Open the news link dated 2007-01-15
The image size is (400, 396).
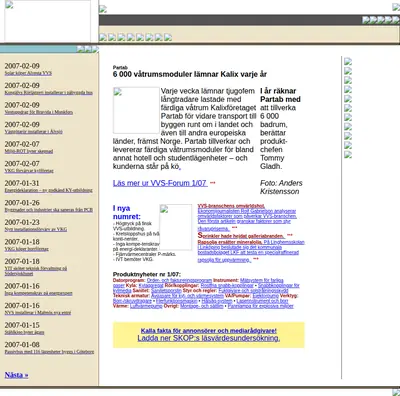pos(24,332)
